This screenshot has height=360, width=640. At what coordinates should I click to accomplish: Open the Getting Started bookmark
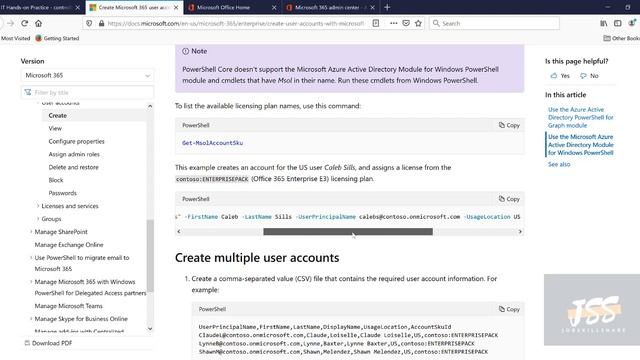(57, 38)
